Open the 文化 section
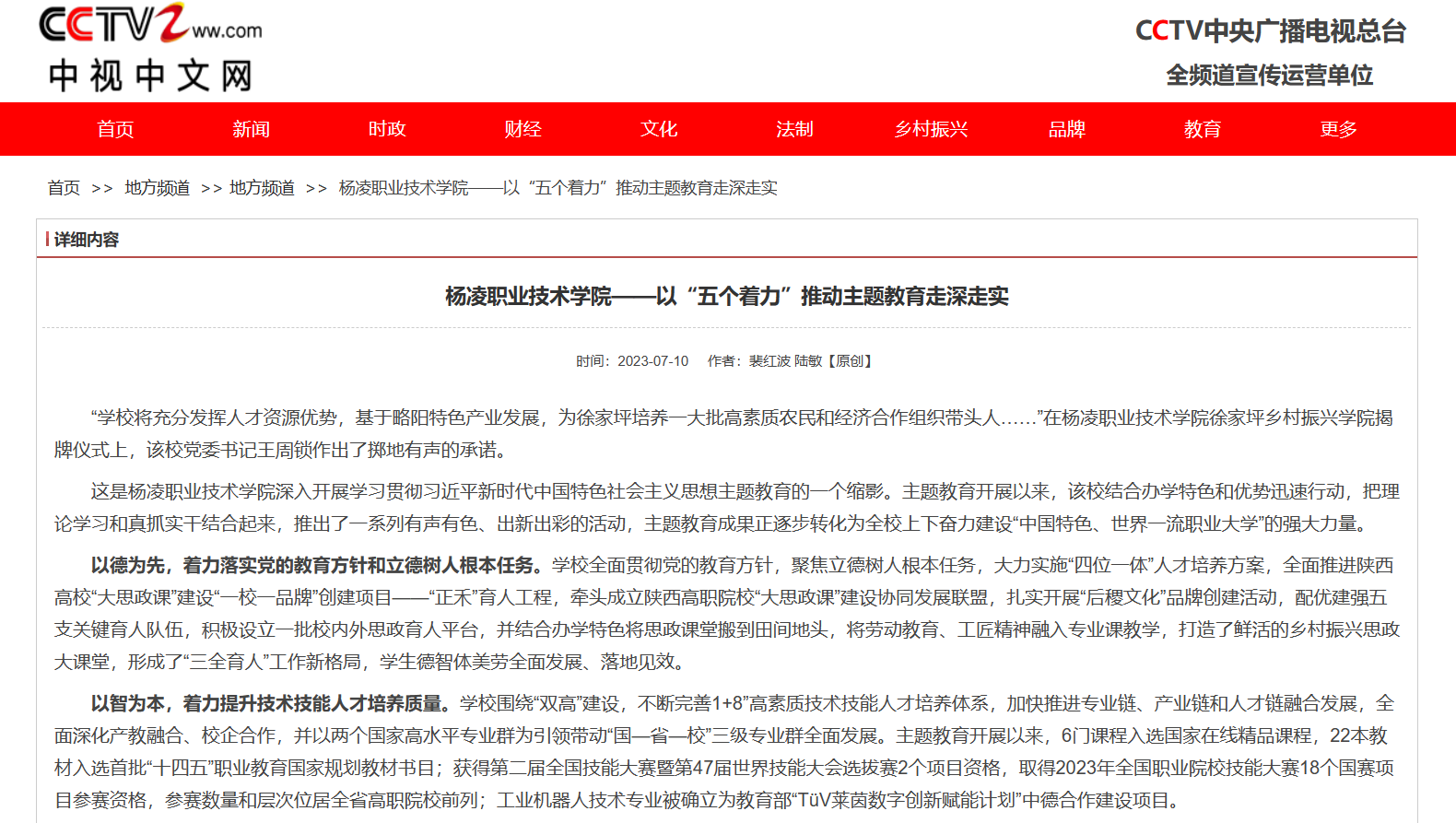This screenshot has height=823, width=1456. [659, 129]
